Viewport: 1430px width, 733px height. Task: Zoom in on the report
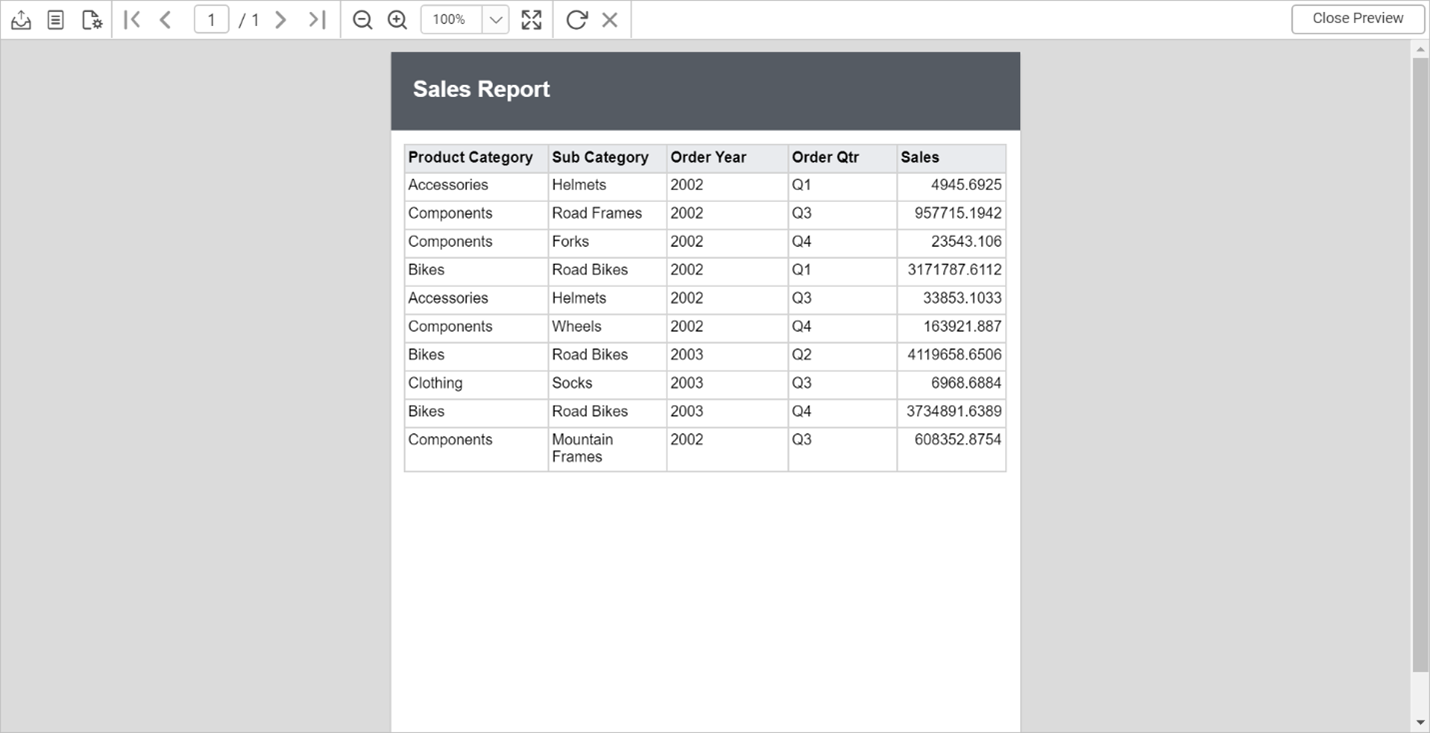tap(397, 19)
